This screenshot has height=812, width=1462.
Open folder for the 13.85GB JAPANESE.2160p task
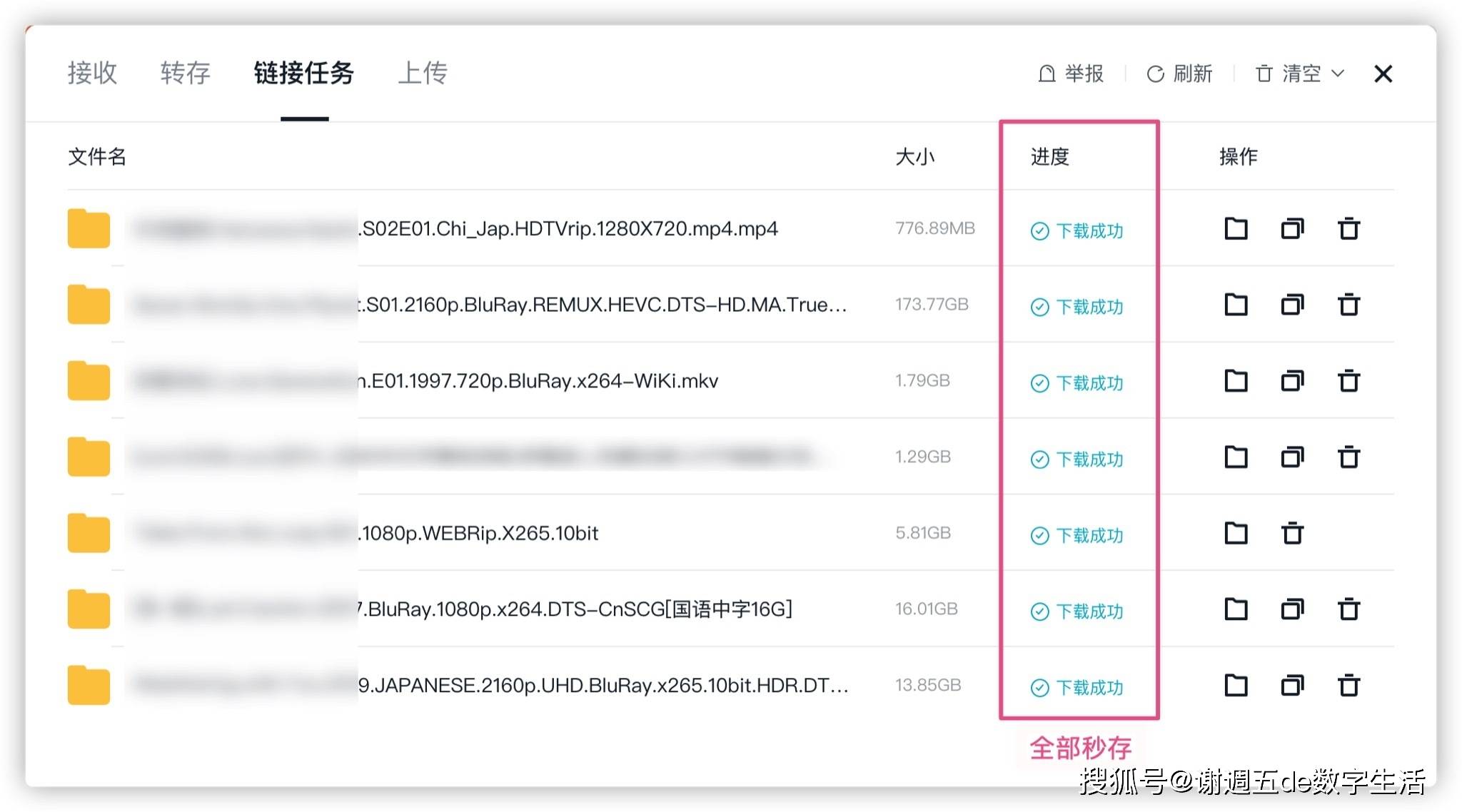(x=1236, y=686)
